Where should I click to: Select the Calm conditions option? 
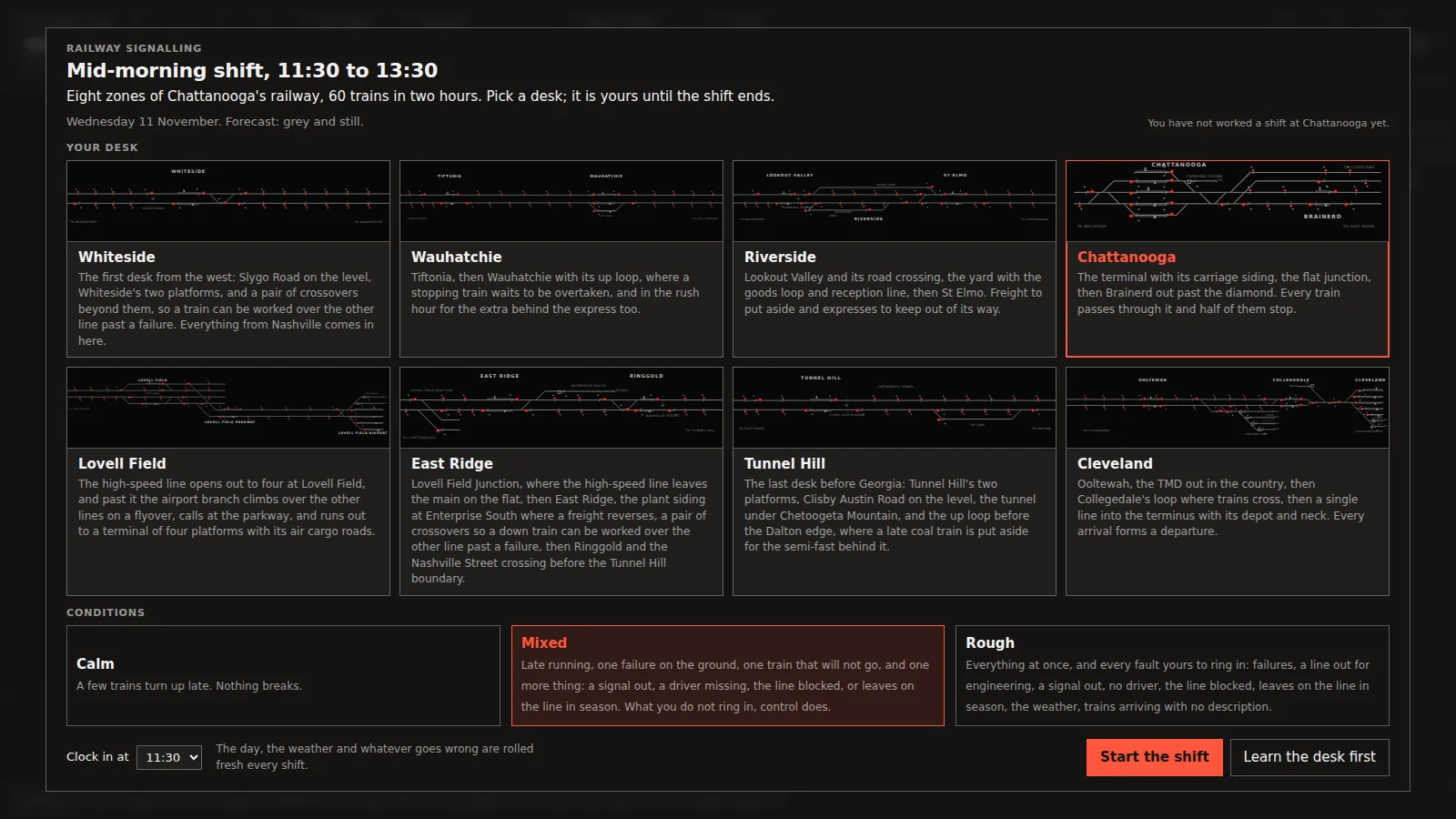click(x=283, y=675)
